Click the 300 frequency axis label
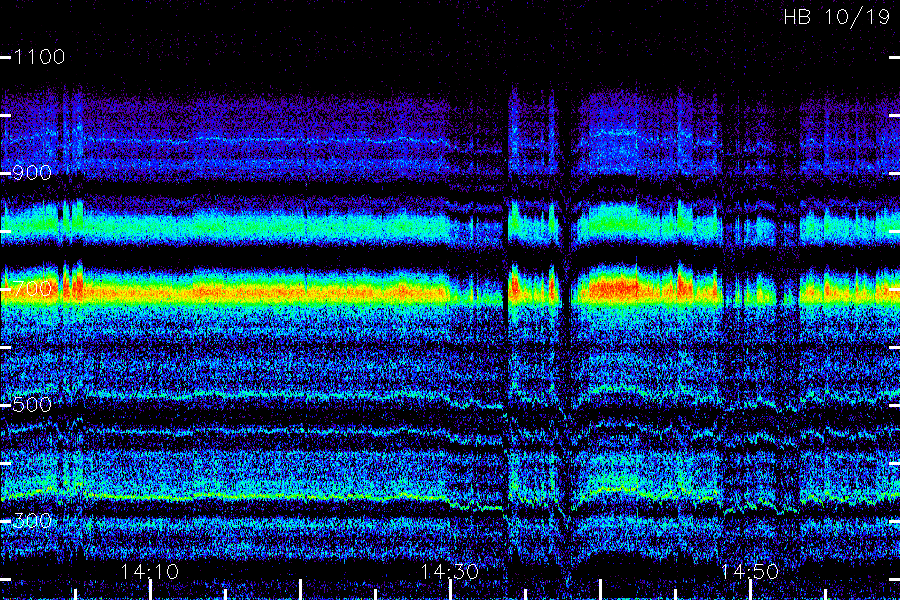The height and width of the screenshot is (600, 900). click(32, 520)
